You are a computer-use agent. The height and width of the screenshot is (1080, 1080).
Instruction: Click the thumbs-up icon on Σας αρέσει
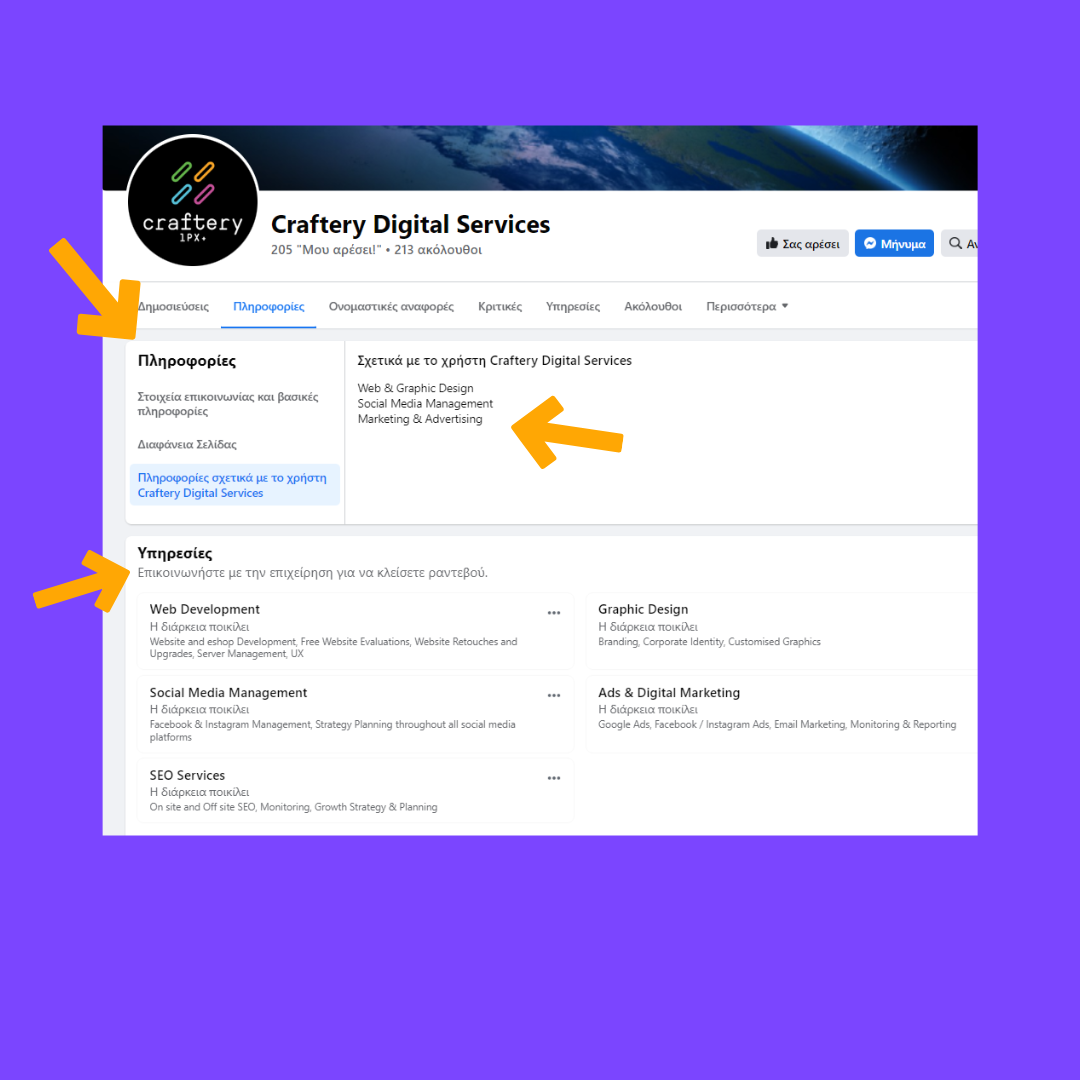tap(771, 243)
